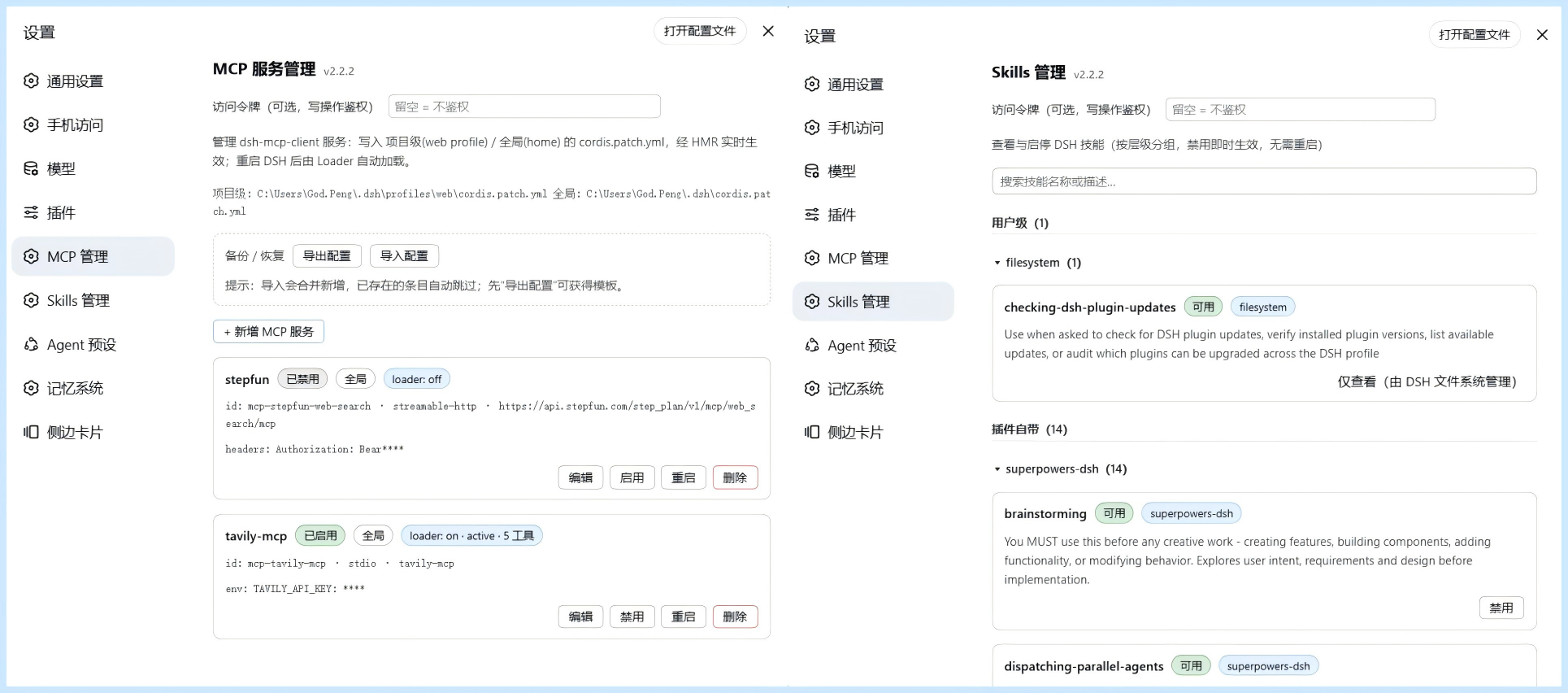
Task: Click the 手机访问 icon in left MCP window
Action: (x=31, y=124)
